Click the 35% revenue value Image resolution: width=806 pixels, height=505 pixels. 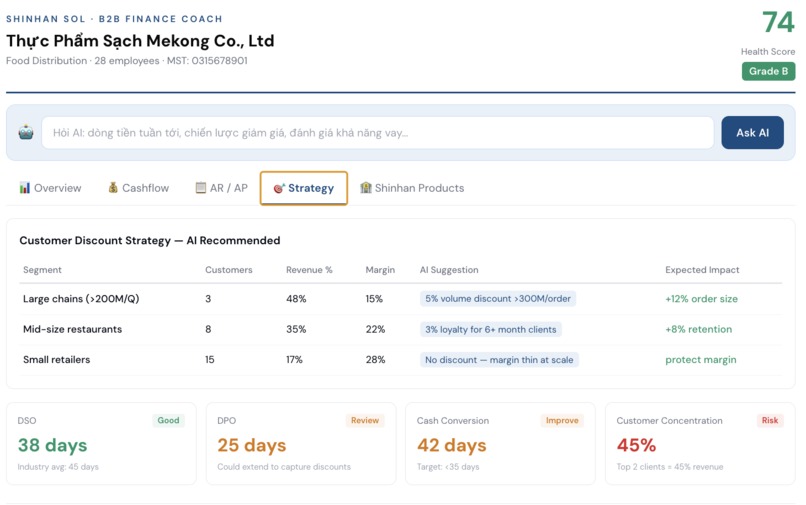point(296,329)
